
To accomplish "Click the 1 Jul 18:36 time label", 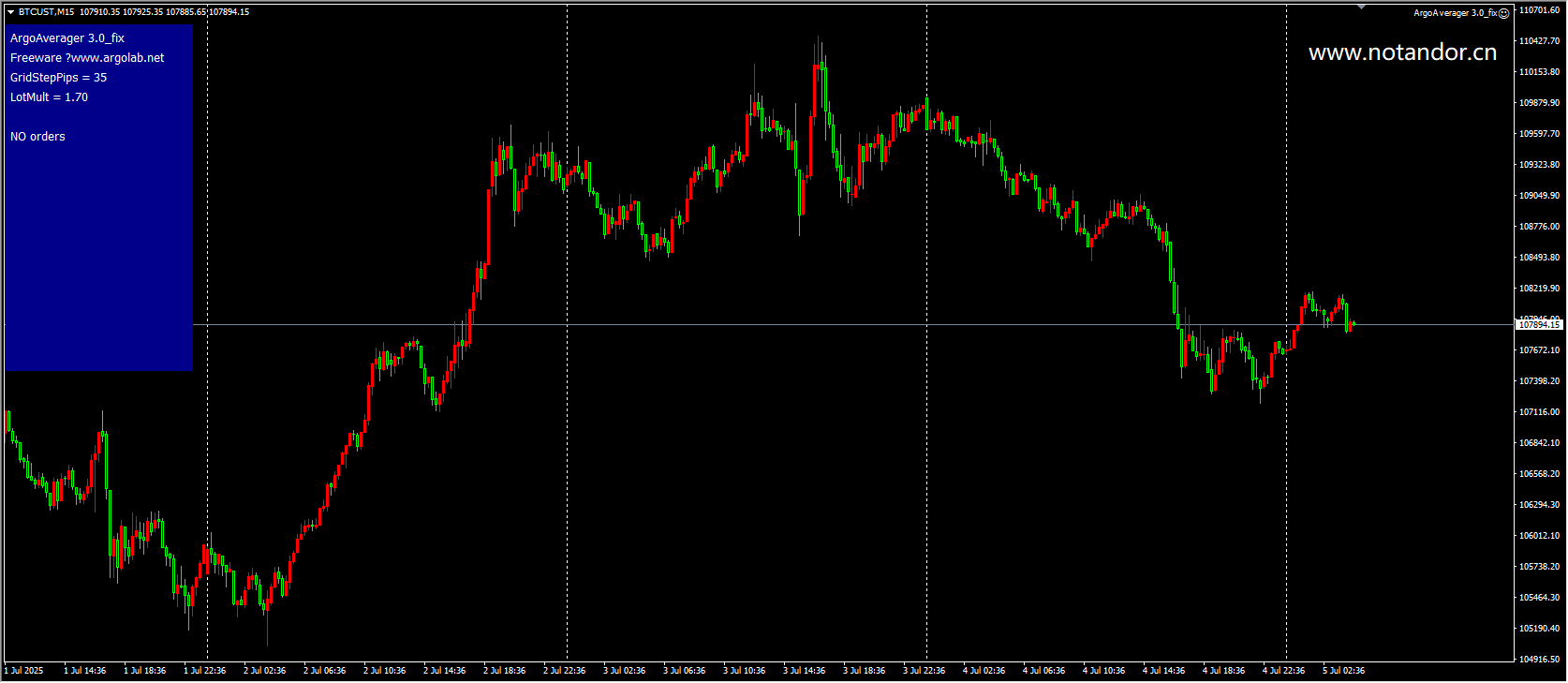I will tap(144, 671).
